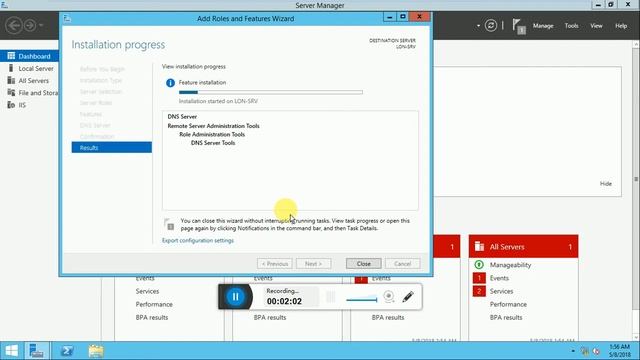Click the speaker icon in system tray
Image resolution: width=640 pixels, height=360 pixels.
596,351
